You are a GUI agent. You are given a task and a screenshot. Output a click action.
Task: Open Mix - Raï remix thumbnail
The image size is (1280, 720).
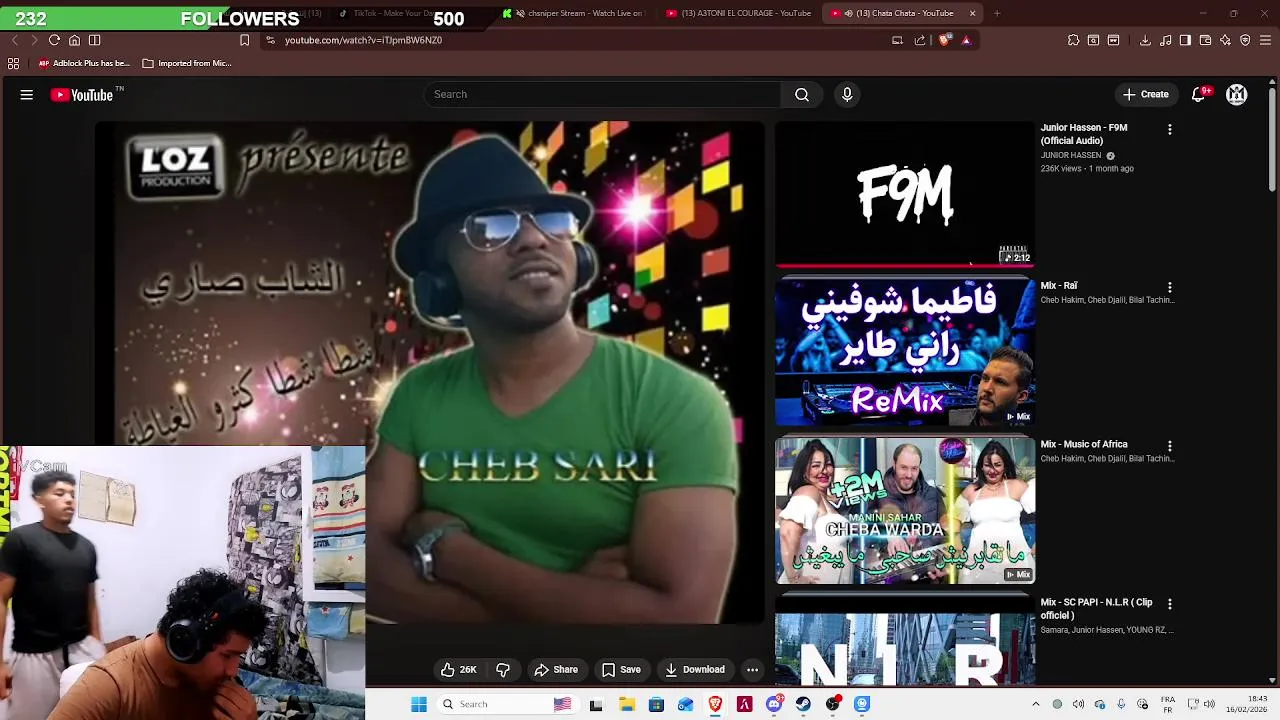pyautogui.click(x=905, y=352)
